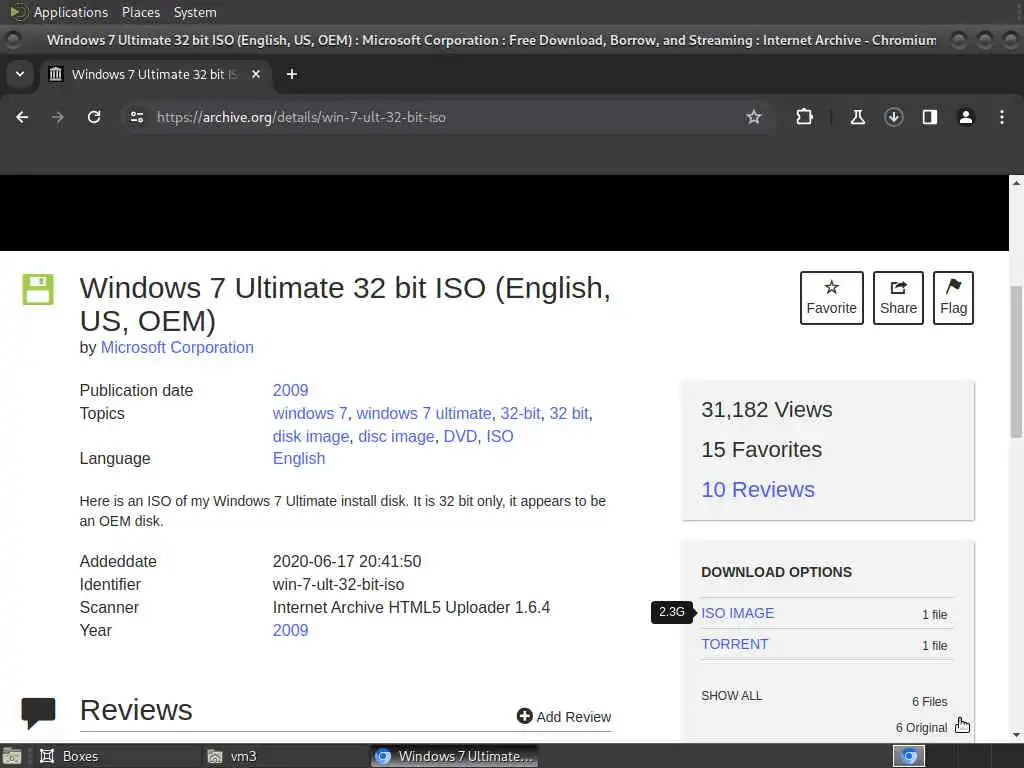Open the Extensions puzzle icon
Screen dimensions: 1024x768
[804, 117]
